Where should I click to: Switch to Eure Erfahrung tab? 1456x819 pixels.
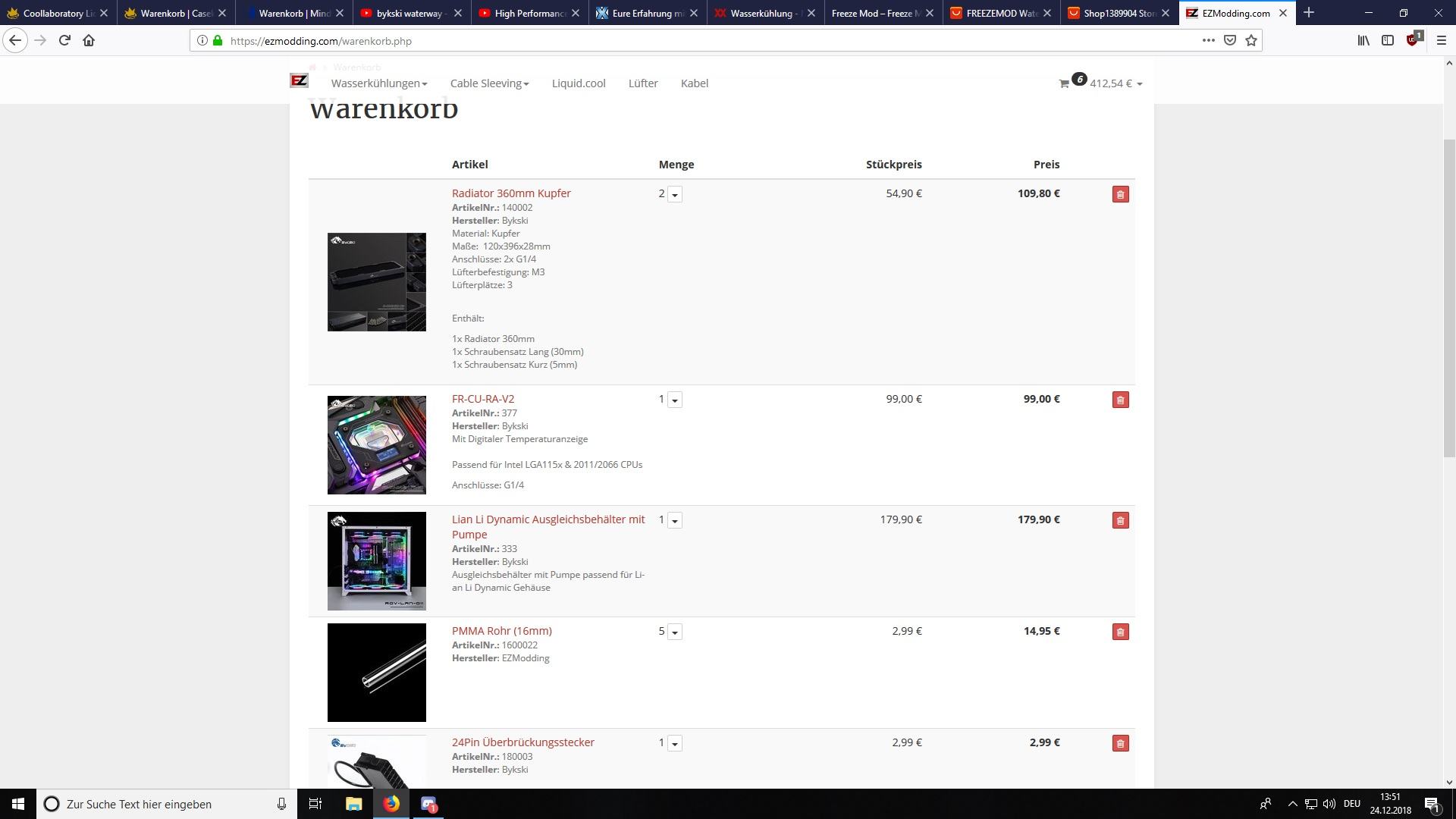[x=647, y=13]
